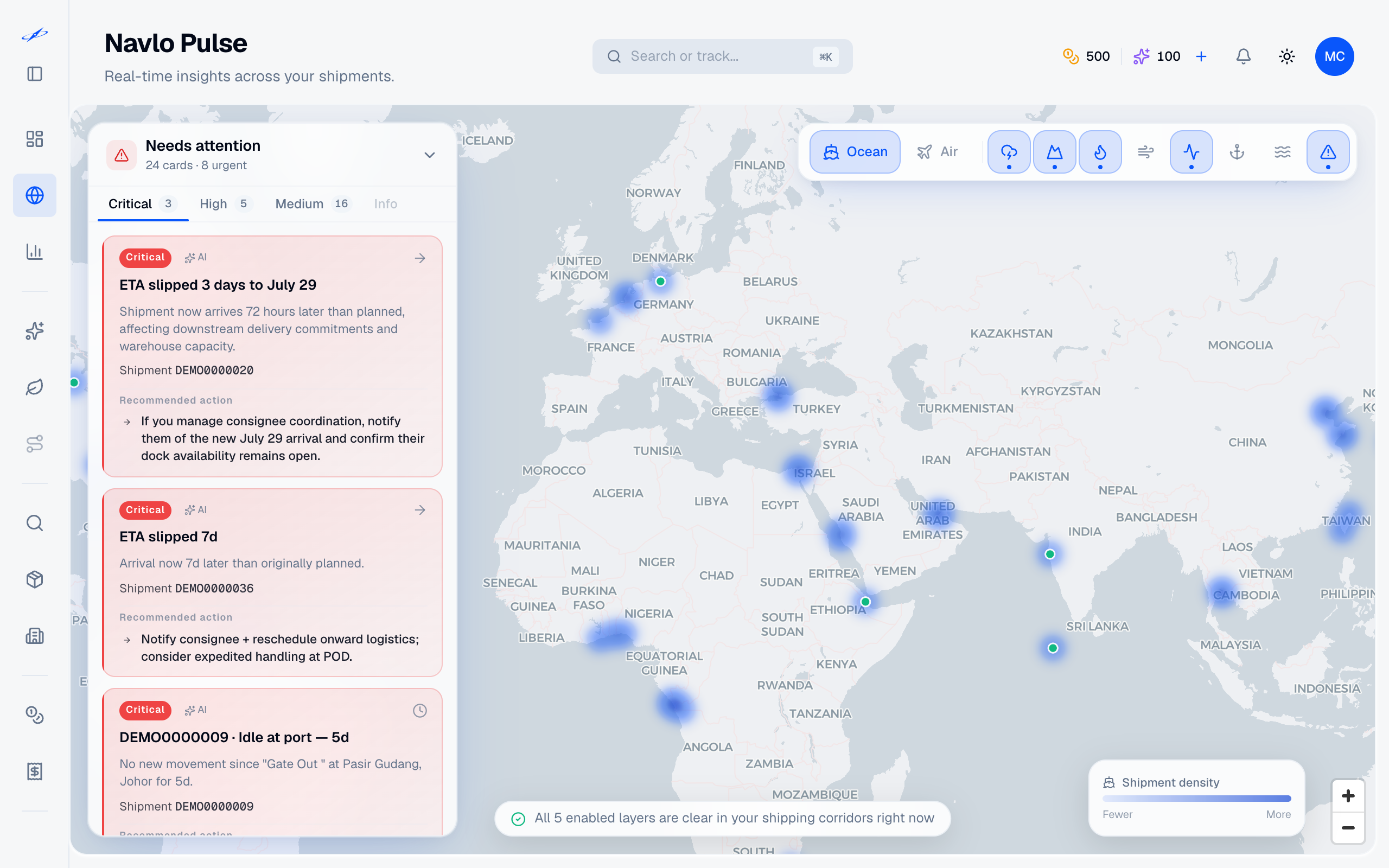Focus the Search or track field
Image resolution: width=1389 pixels, height=868 pixels.
tap(722, 56)
